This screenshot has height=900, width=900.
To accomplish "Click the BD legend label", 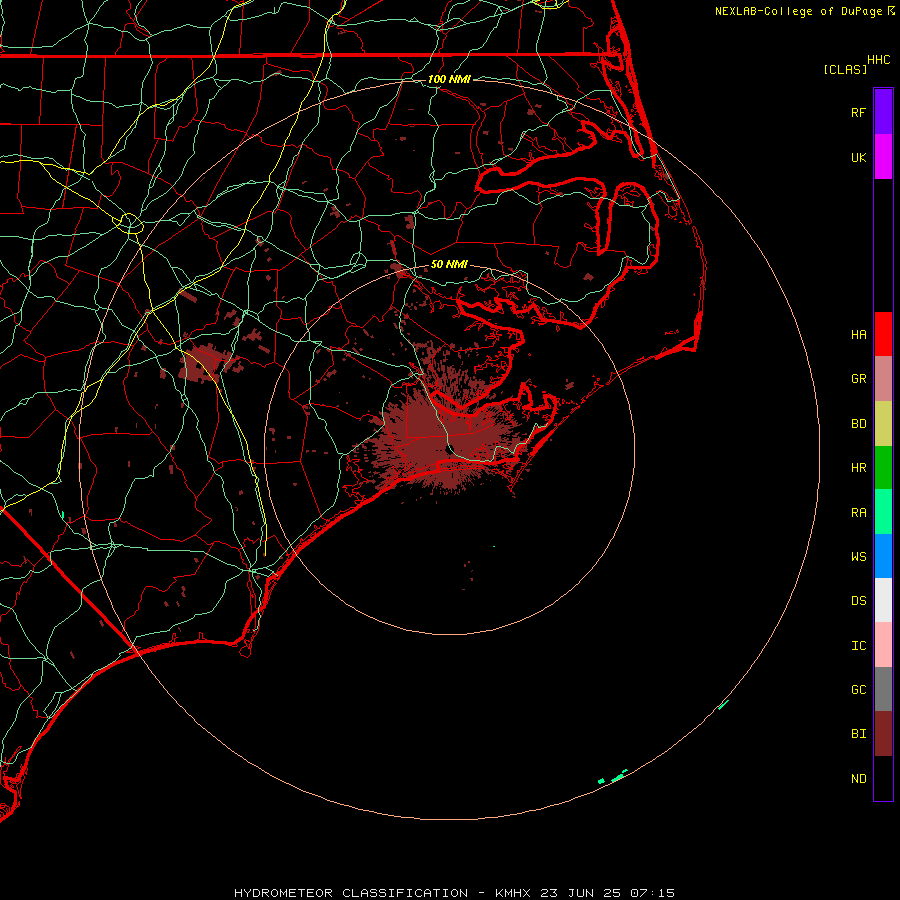I will [x=858, y=424].
